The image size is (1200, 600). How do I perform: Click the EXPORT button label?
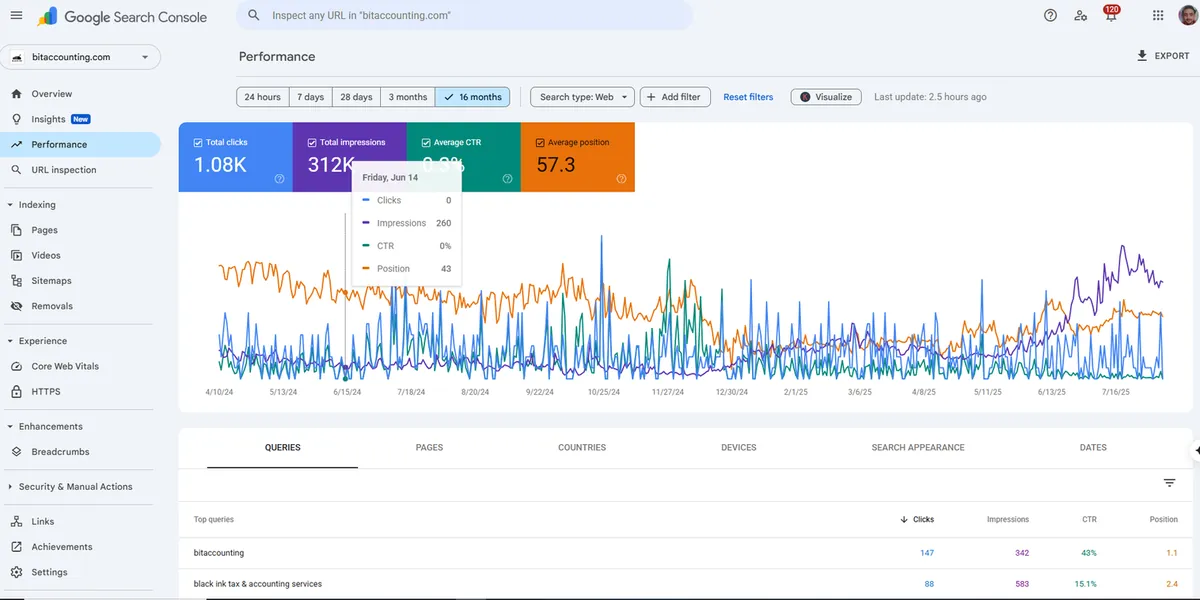point(1172,56)
